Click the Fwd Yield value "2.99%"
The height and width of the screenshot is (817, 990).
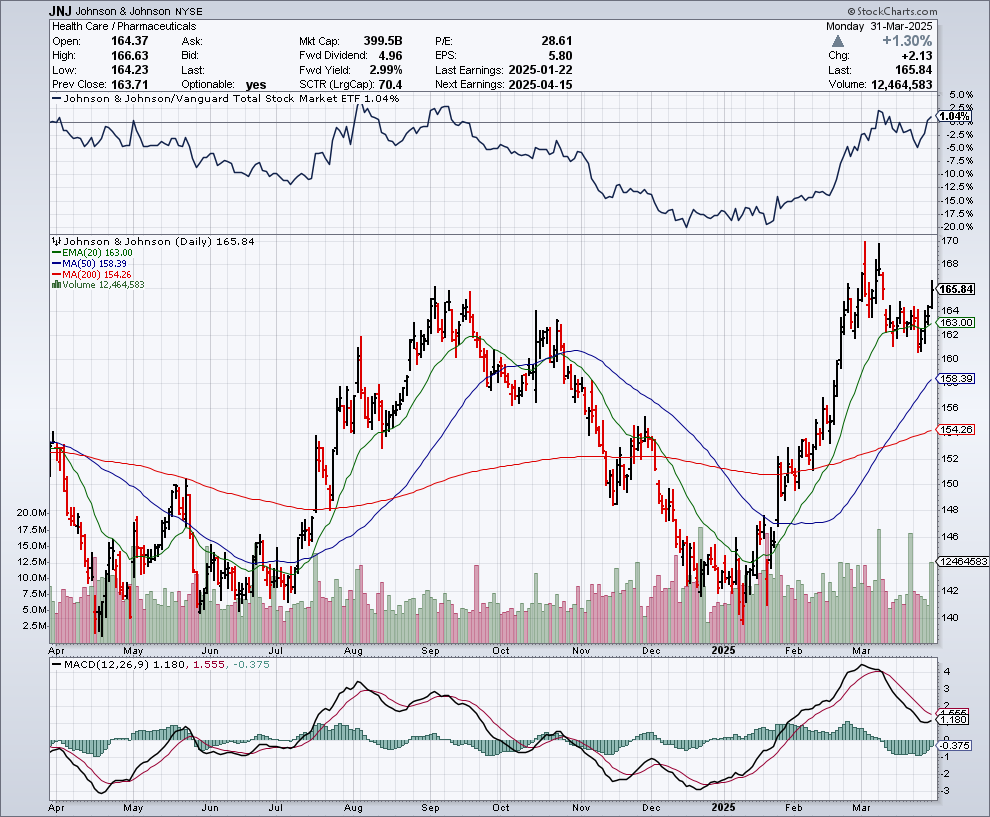pyautogui.click(x=386, y=70)
